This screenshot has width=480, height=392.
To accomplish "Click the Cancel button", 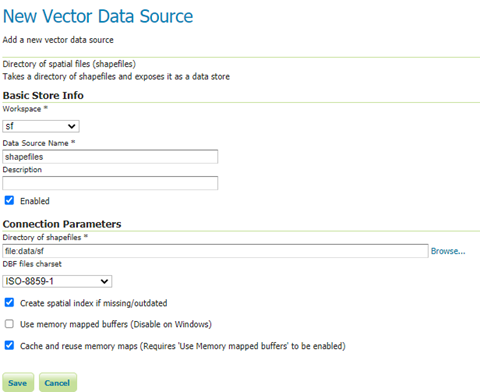I will 58,382.
